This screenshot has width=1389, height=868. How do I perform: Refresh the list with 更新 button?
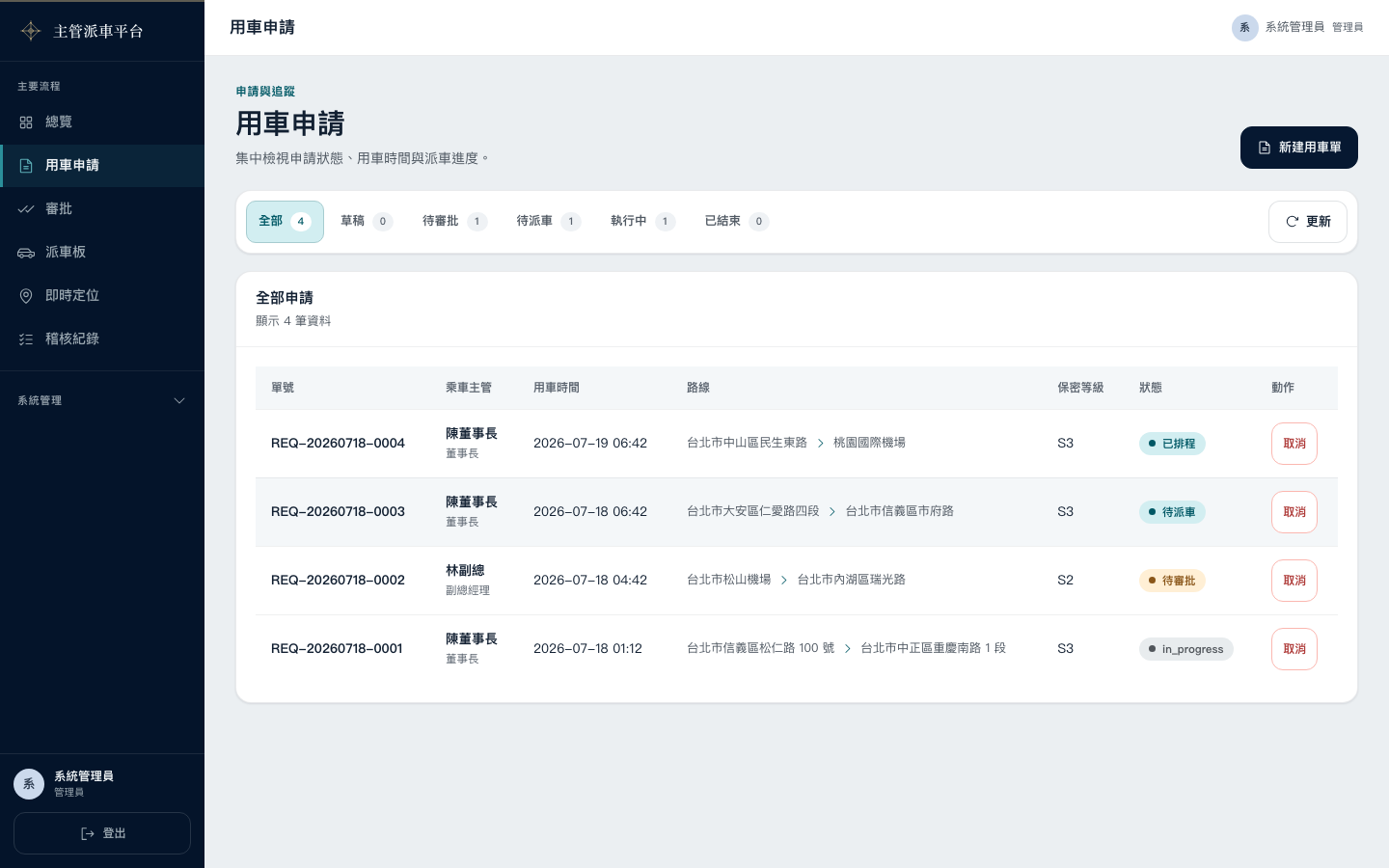coord(1307,222)
